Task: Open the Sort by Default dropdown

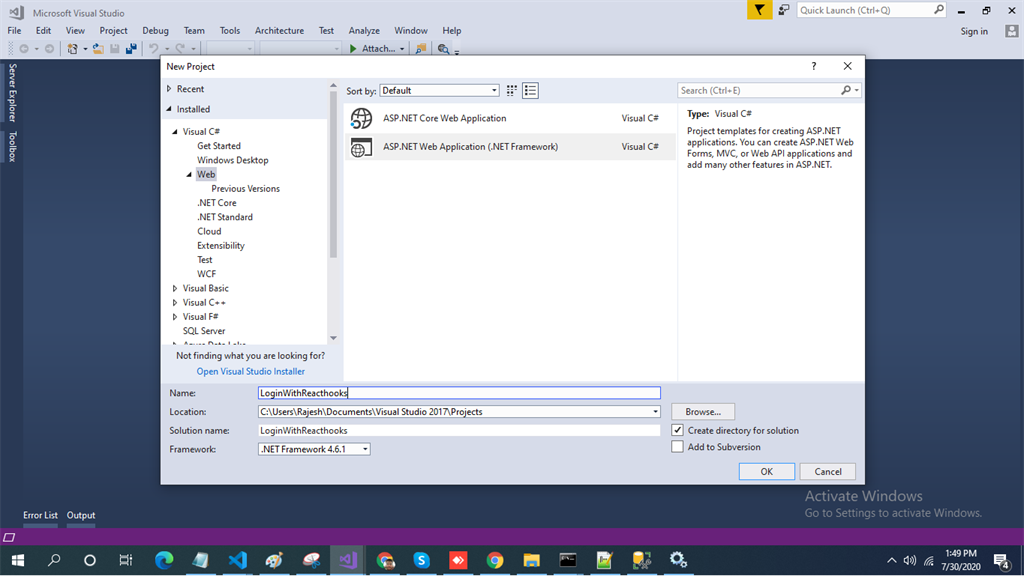Action: coord(440,91)
